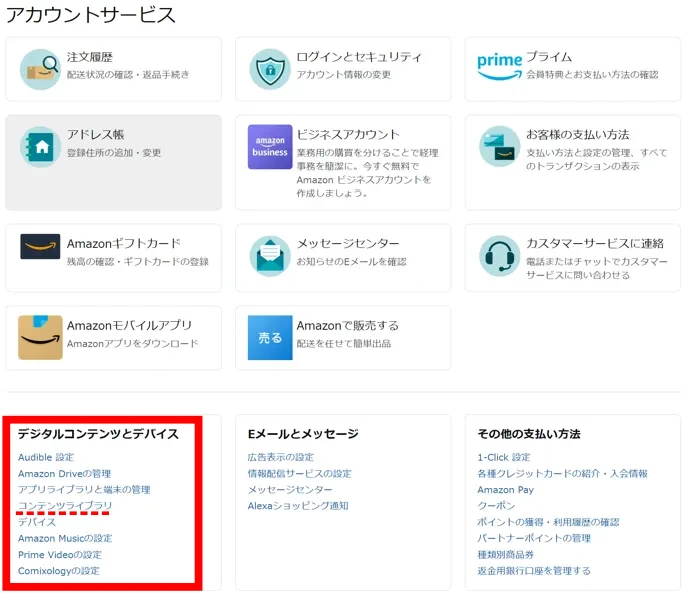
Task: Click the 注文履歴 package magnifier icon
Action: click(x=40, y=69)
